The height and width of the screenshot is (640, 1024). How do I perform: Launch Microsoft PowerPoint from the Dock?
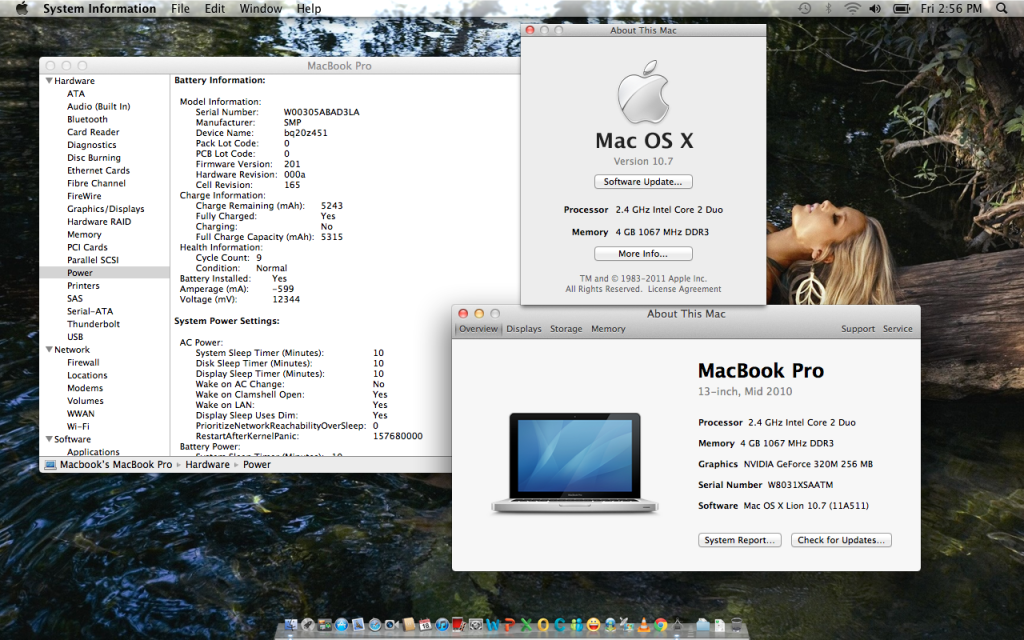tap(509, 625)
